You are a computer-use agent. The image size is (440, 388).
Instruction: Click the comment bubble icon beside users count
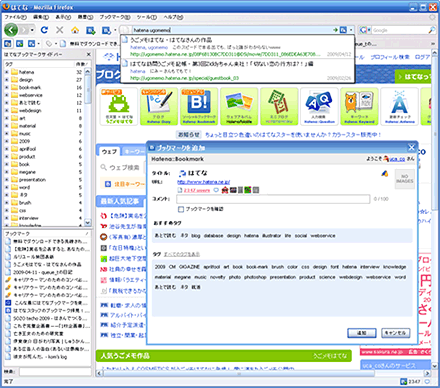pos(216,190)
